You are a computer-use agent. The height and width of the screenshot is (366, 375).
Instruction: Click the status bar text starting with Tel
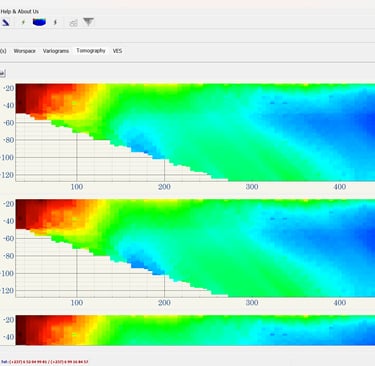(45, 362)
